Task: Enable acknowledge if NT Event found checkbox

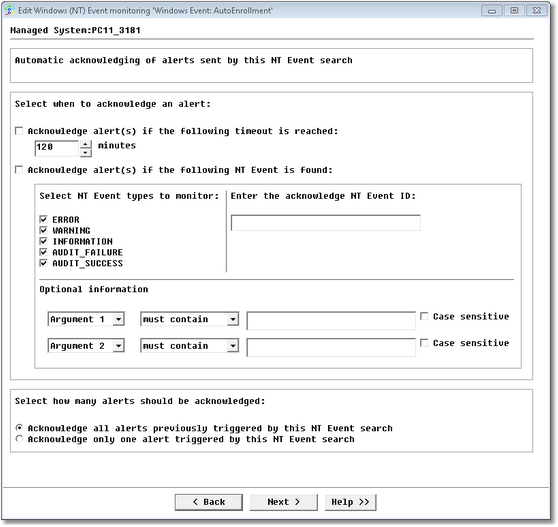Action: point(19,170)
